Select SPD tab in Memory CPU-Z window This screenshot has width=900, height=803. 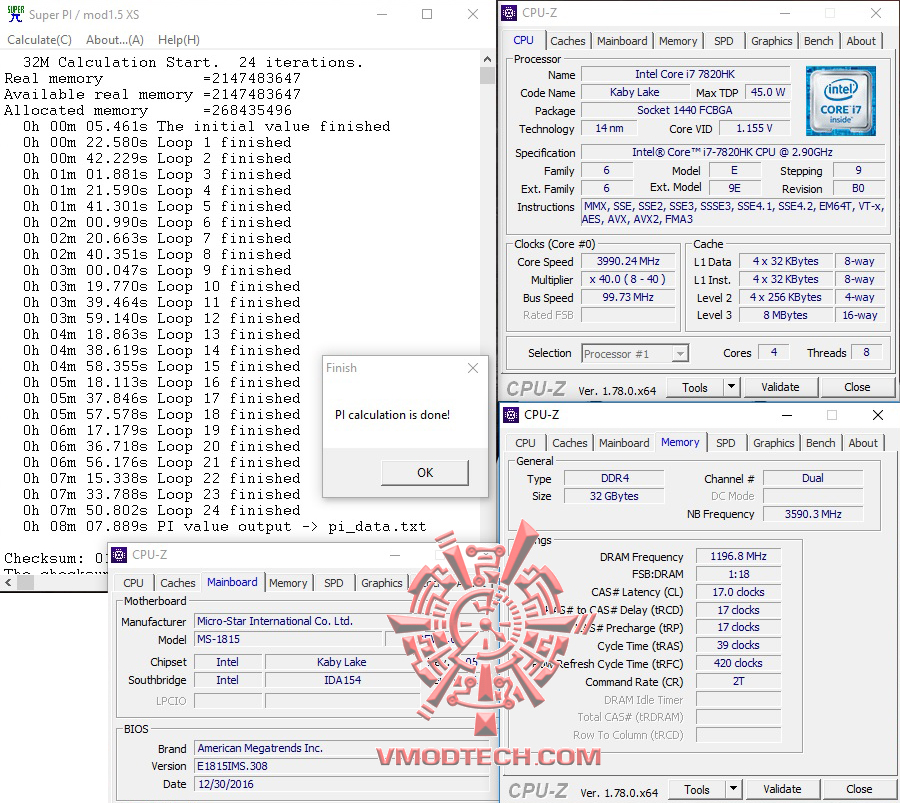tap(726, 443)
